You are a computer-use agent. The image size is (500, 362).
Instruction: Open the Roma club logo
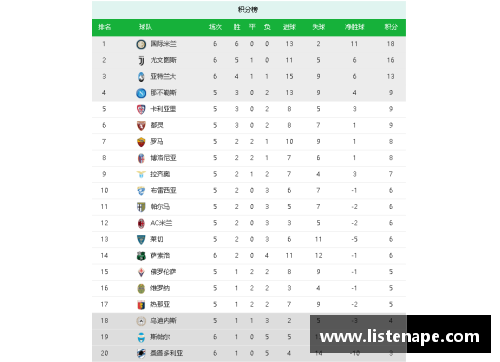[x=141, y=142]
